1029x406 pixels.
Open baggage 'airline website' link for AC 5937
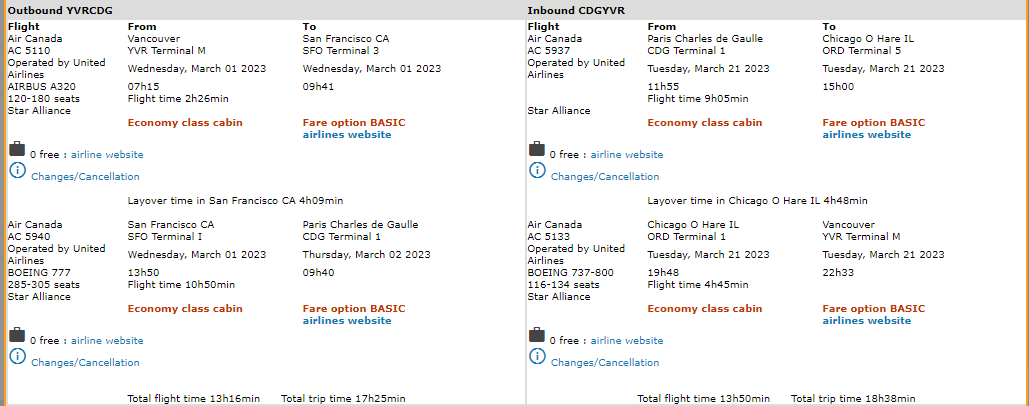627,155
